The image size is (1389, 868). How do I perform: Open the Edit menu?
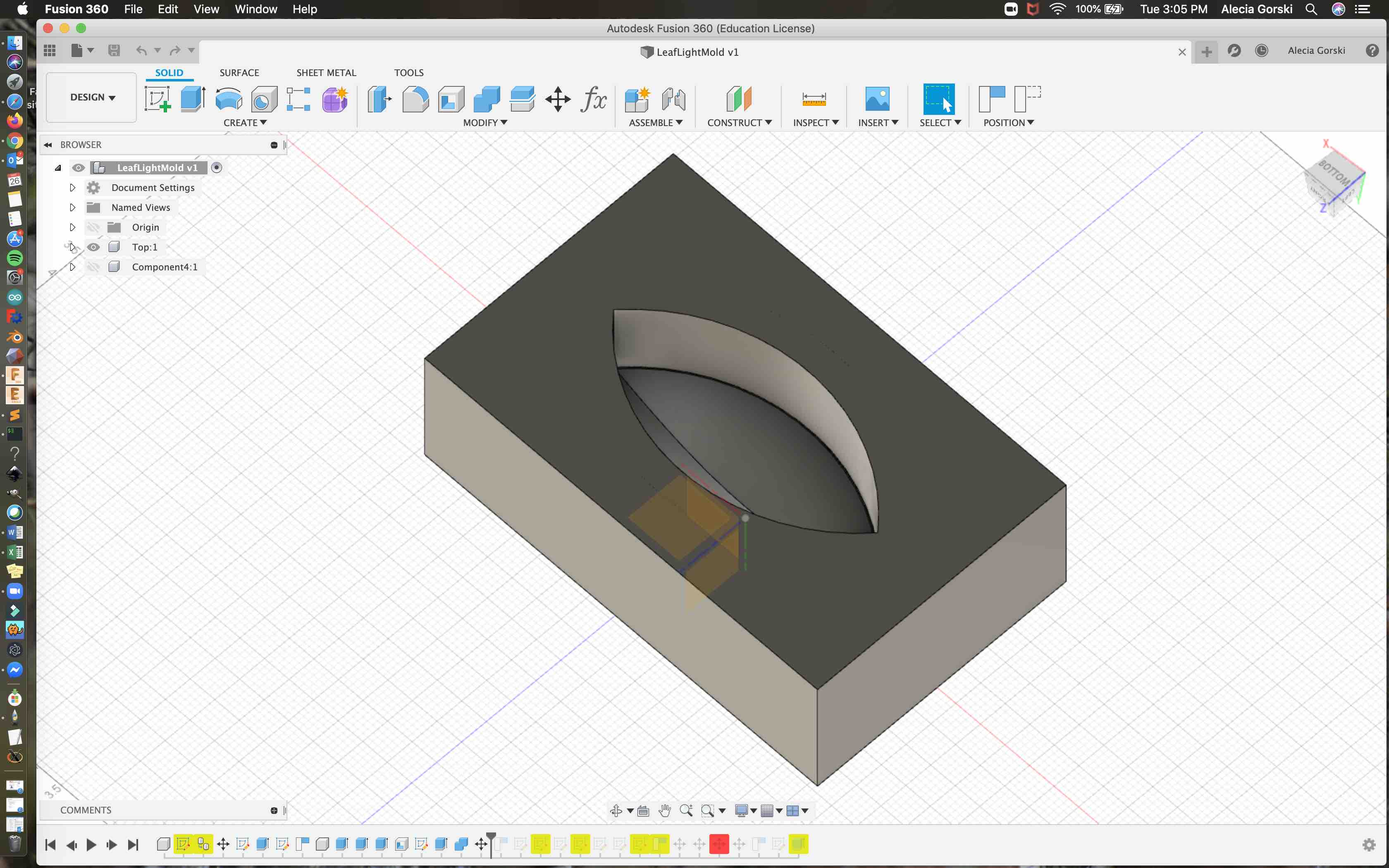[167, 9]
